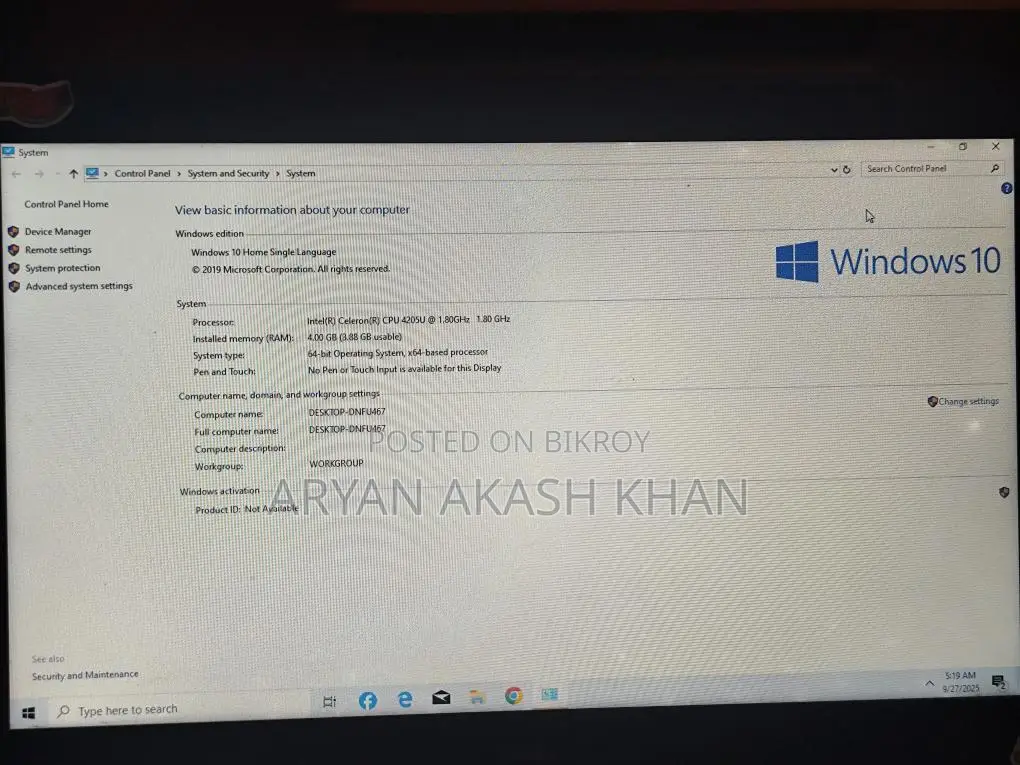The image size is (1020, 765).
Task: Open address bar history dropdown
Action: coord(834,170)
